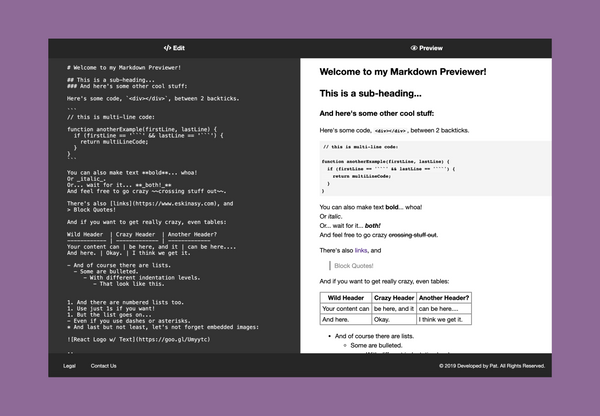Click the '// this is multi-line code:' editor line
This screenshot has width=600, height=416.
click(x=111, y=117)
